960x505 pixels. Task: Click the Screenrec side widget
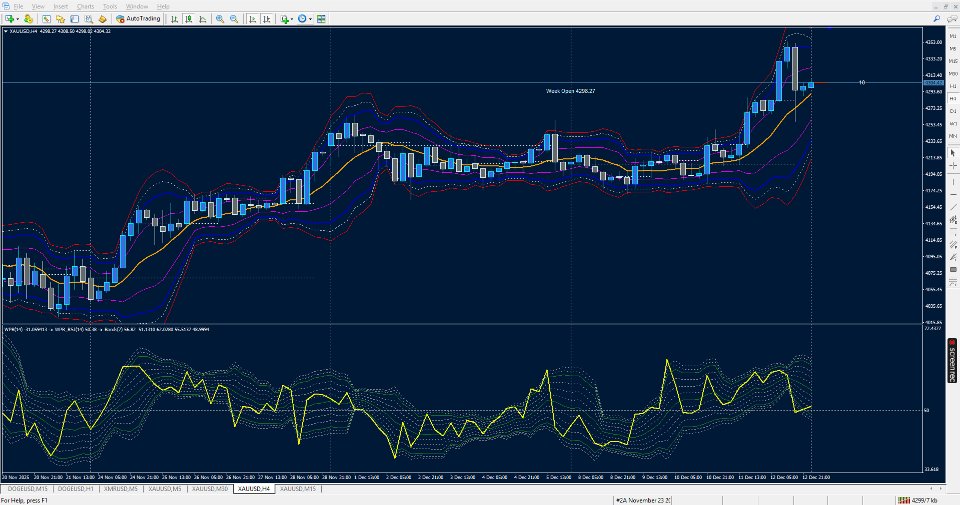(952, 361)
